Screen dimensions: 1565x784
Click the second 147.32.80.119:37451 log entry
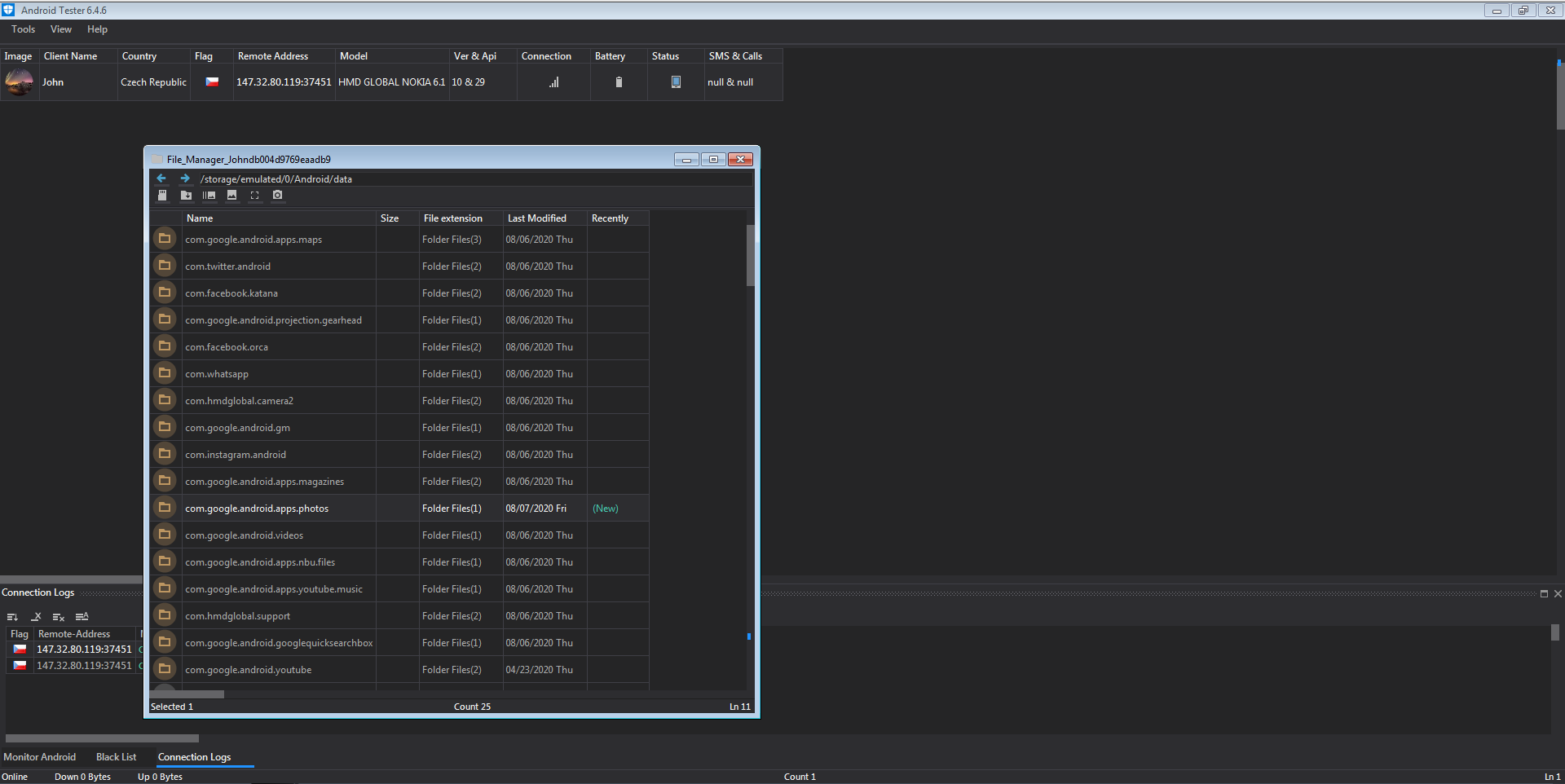pyautogui.click(x=84, y=666)
